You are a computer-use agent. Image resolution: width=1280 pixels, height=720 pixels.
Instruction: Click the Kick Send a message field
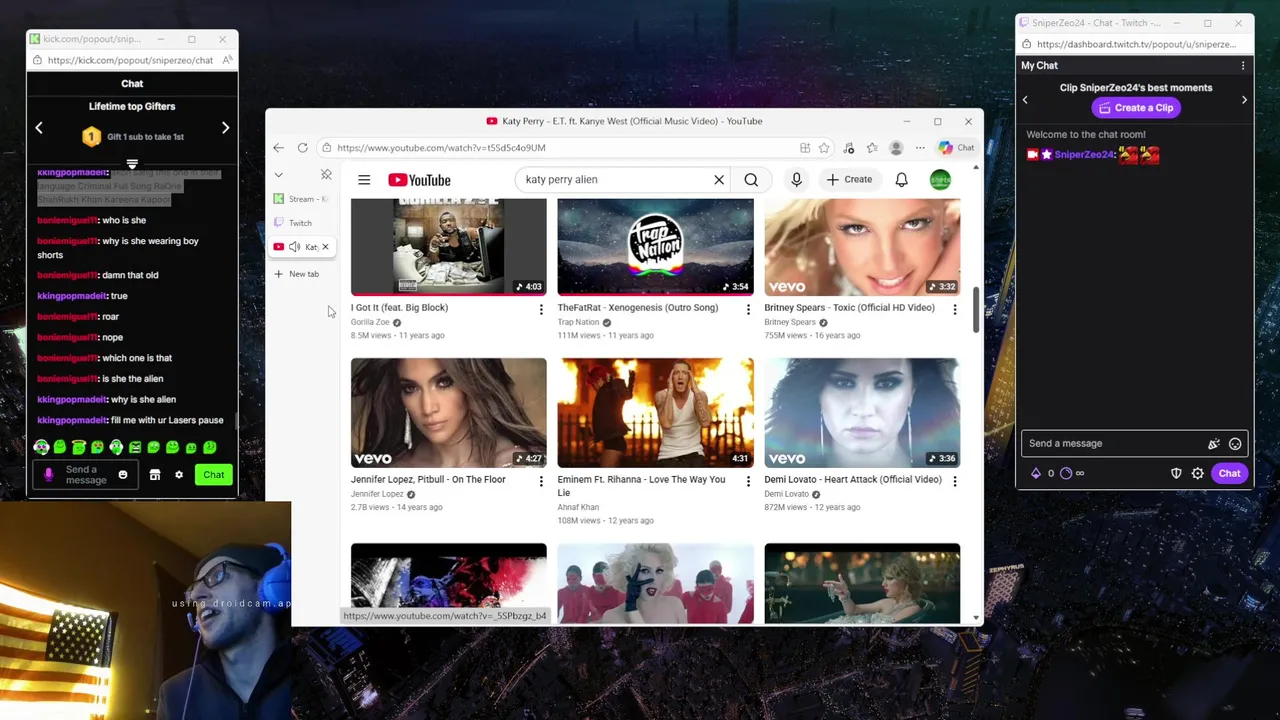[x=86, y=475]
